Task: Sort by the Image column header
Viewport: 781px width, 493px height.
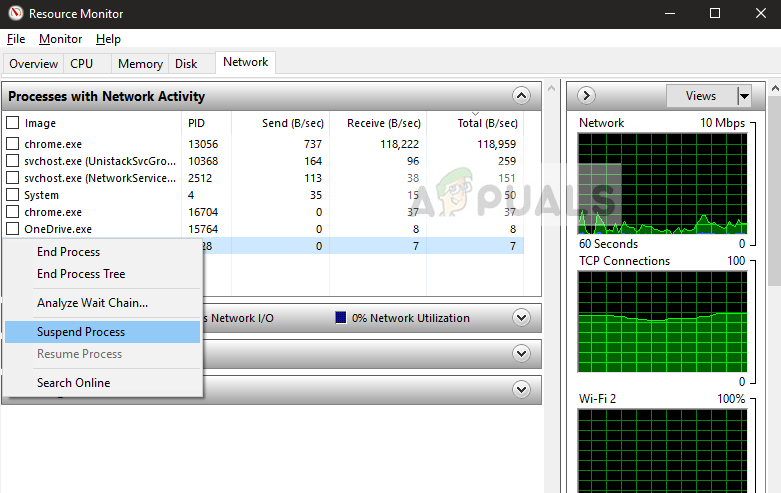Action: click(40, 123)
